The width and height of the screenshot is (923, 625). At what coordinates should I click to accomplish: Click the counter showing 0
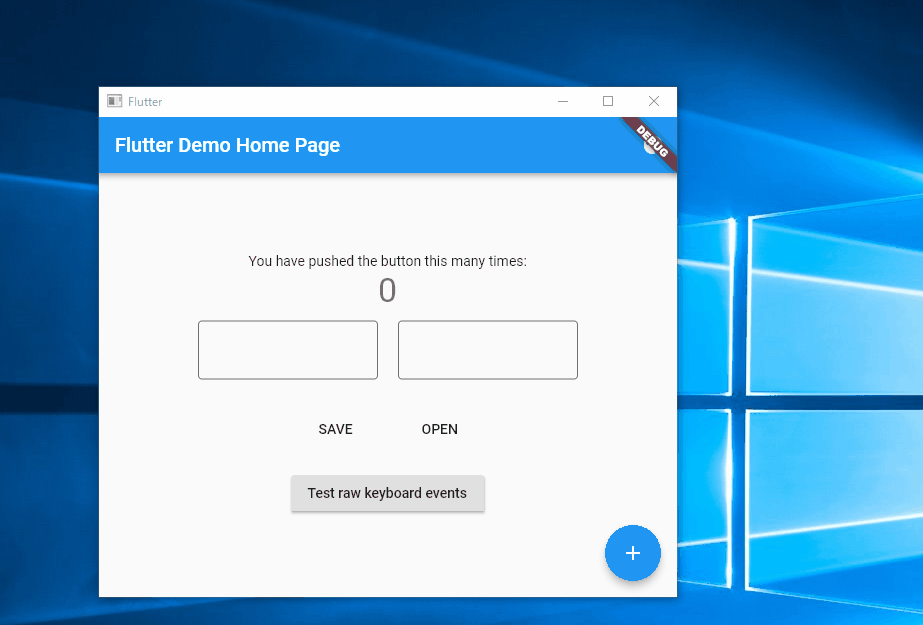click(x=387, y=290)
